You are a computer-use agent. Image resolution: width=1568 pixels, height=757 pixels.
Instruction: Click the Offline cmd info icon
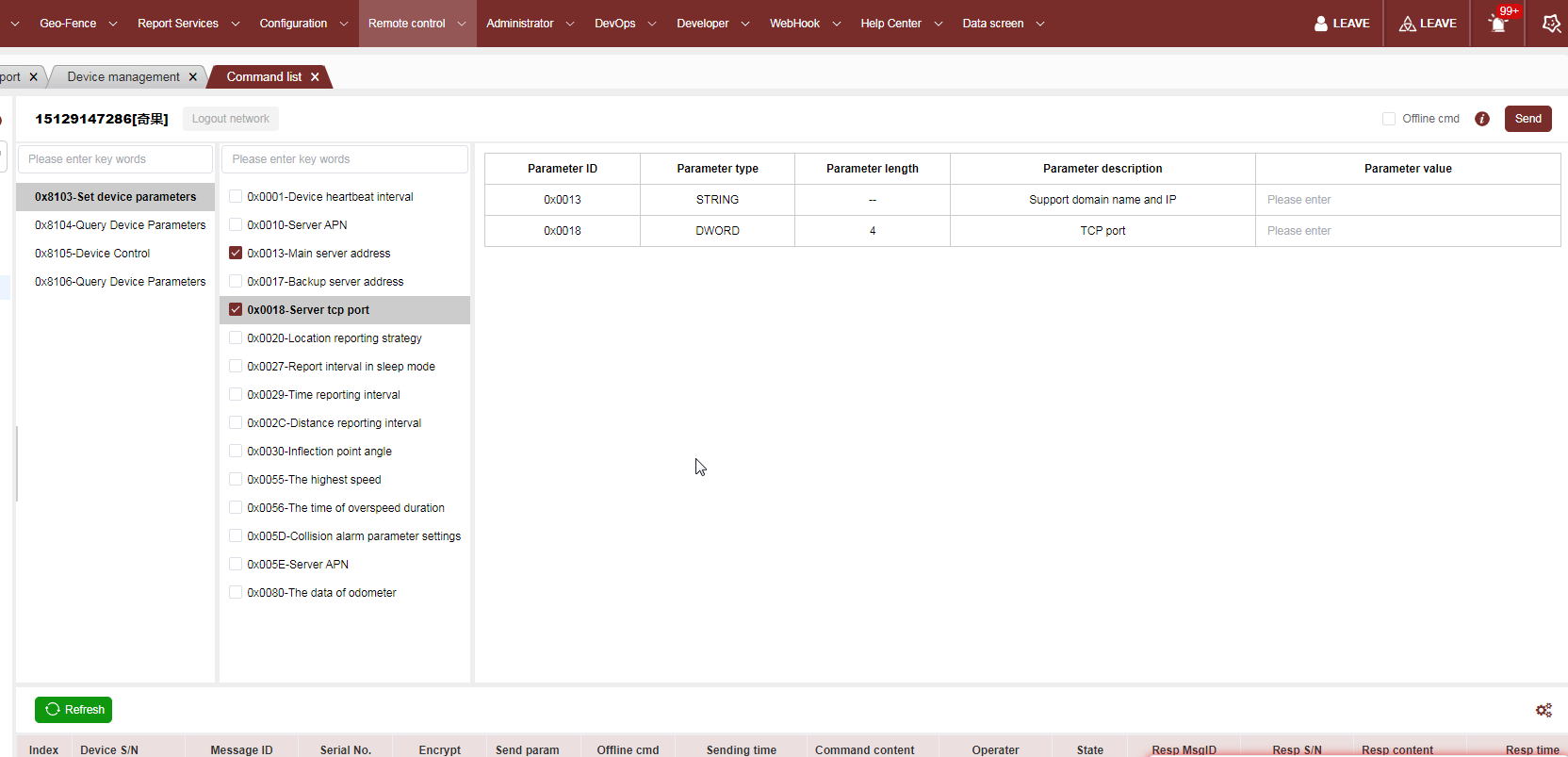[x=1482, y=119]
